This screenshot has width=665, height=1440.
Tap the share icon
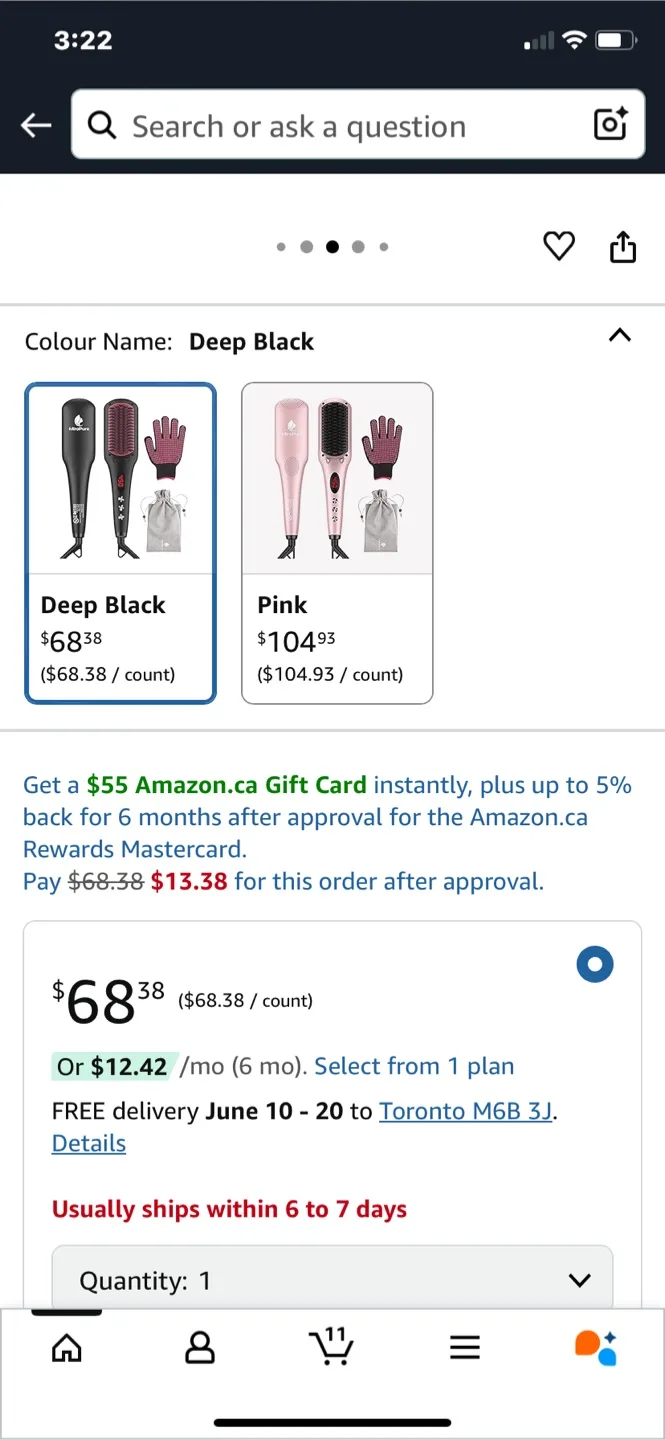tap(623, 246)
